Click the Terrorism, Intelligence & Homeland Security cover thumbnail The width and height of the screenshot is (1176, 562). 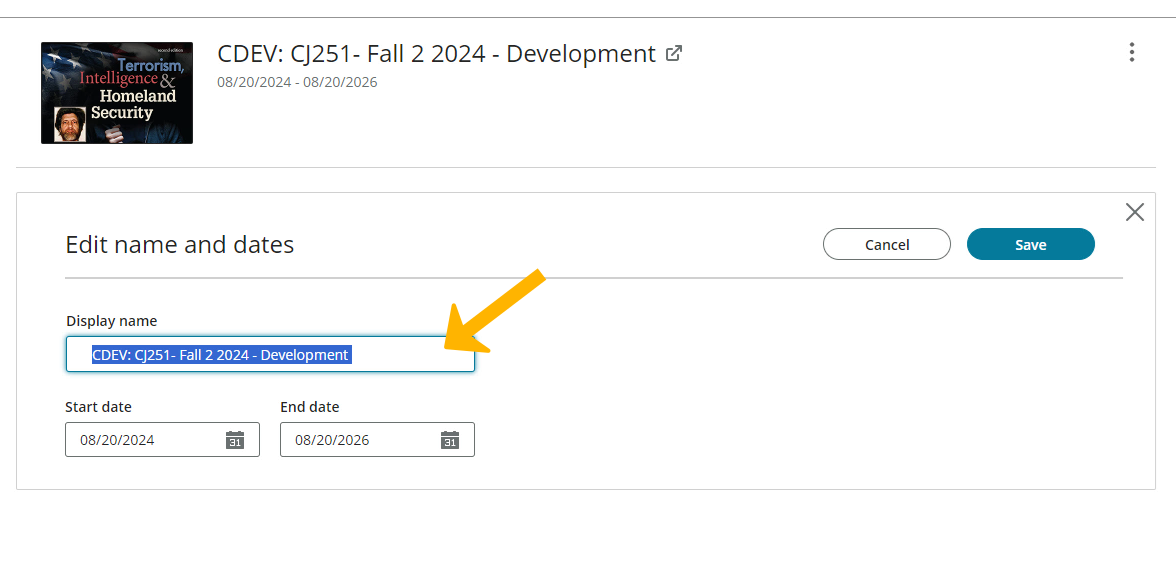[117, 93]
